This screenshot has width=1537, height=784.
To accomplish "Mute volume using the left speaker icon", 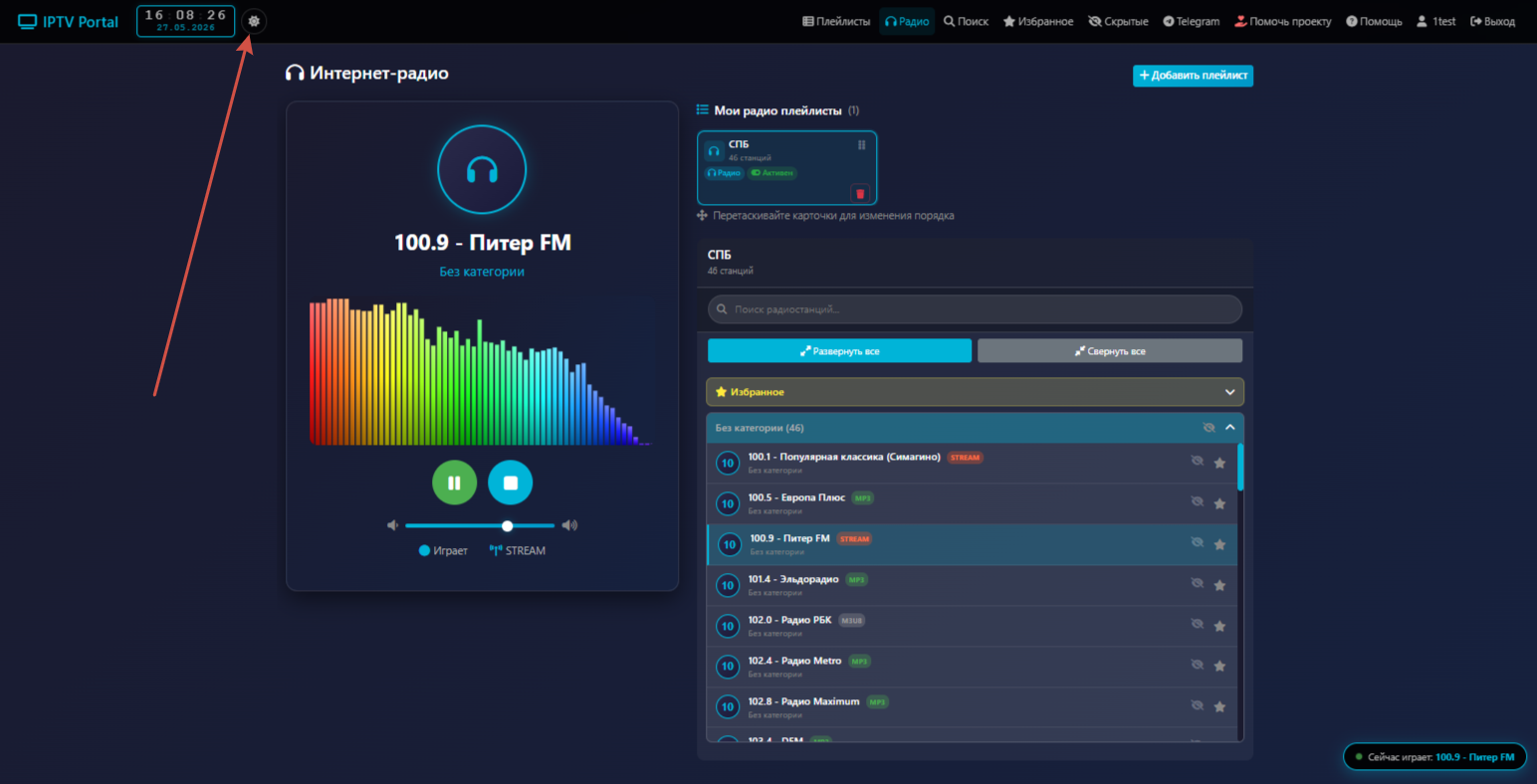I will (393, 525).
